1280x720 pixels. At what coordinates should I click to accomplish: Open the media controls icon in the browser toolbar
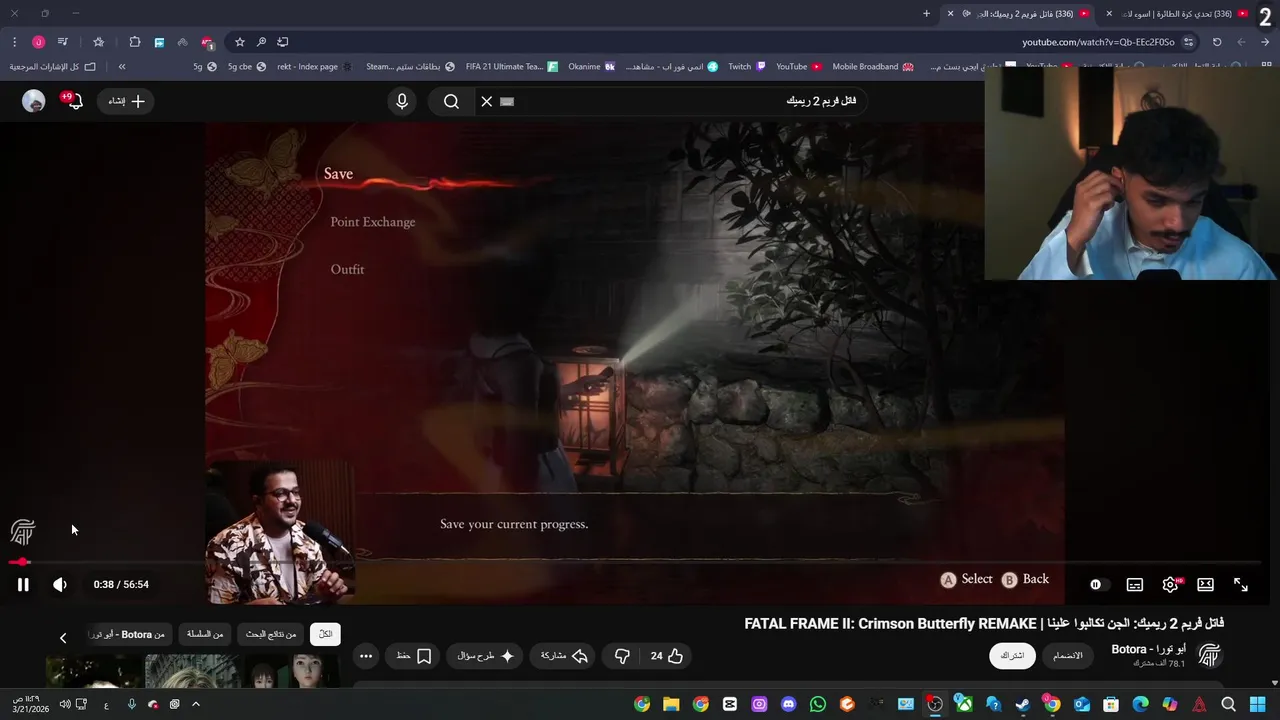pos(63,42)
